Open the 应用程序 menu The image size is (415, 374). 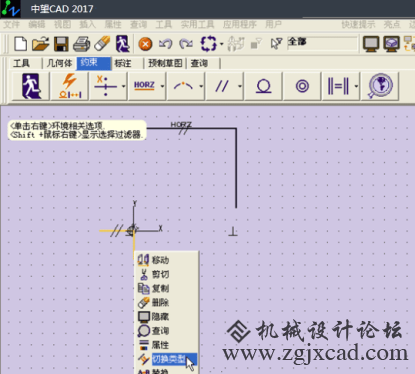point(240,24)
